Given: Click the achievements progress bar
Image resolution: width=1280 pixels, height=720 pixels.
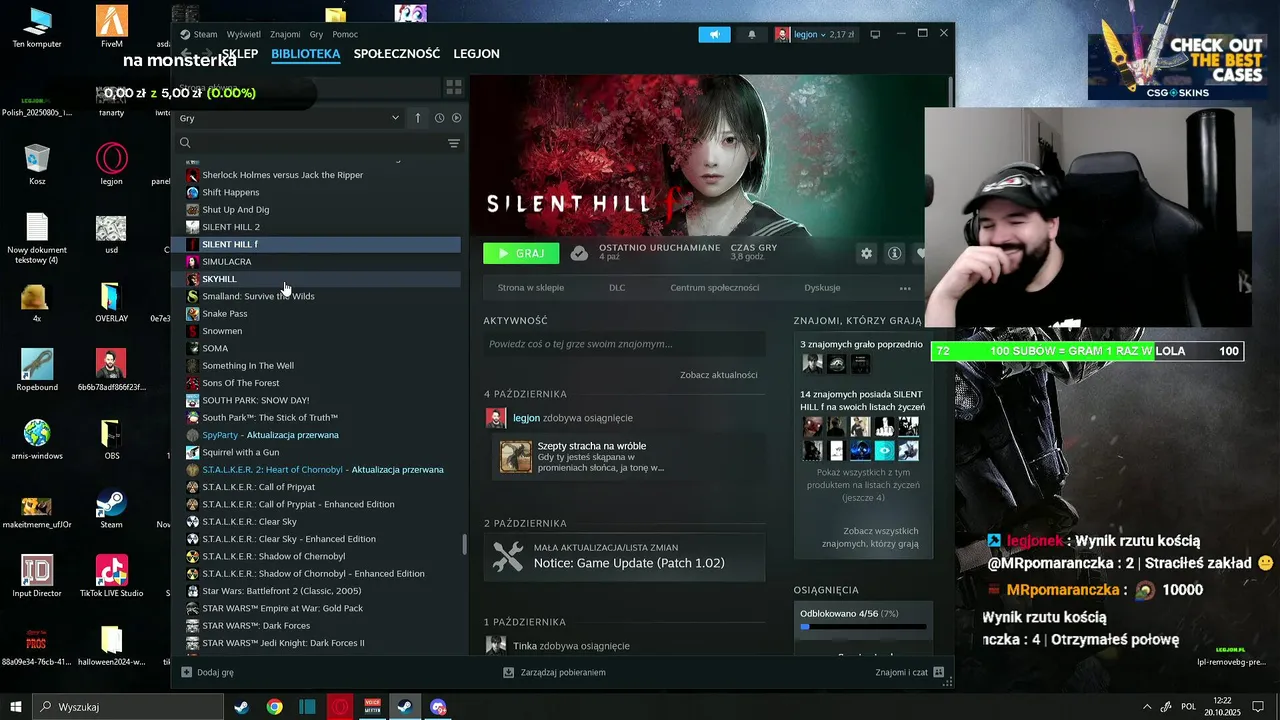Looking at the screenshot, I should (x=863, y=627).
